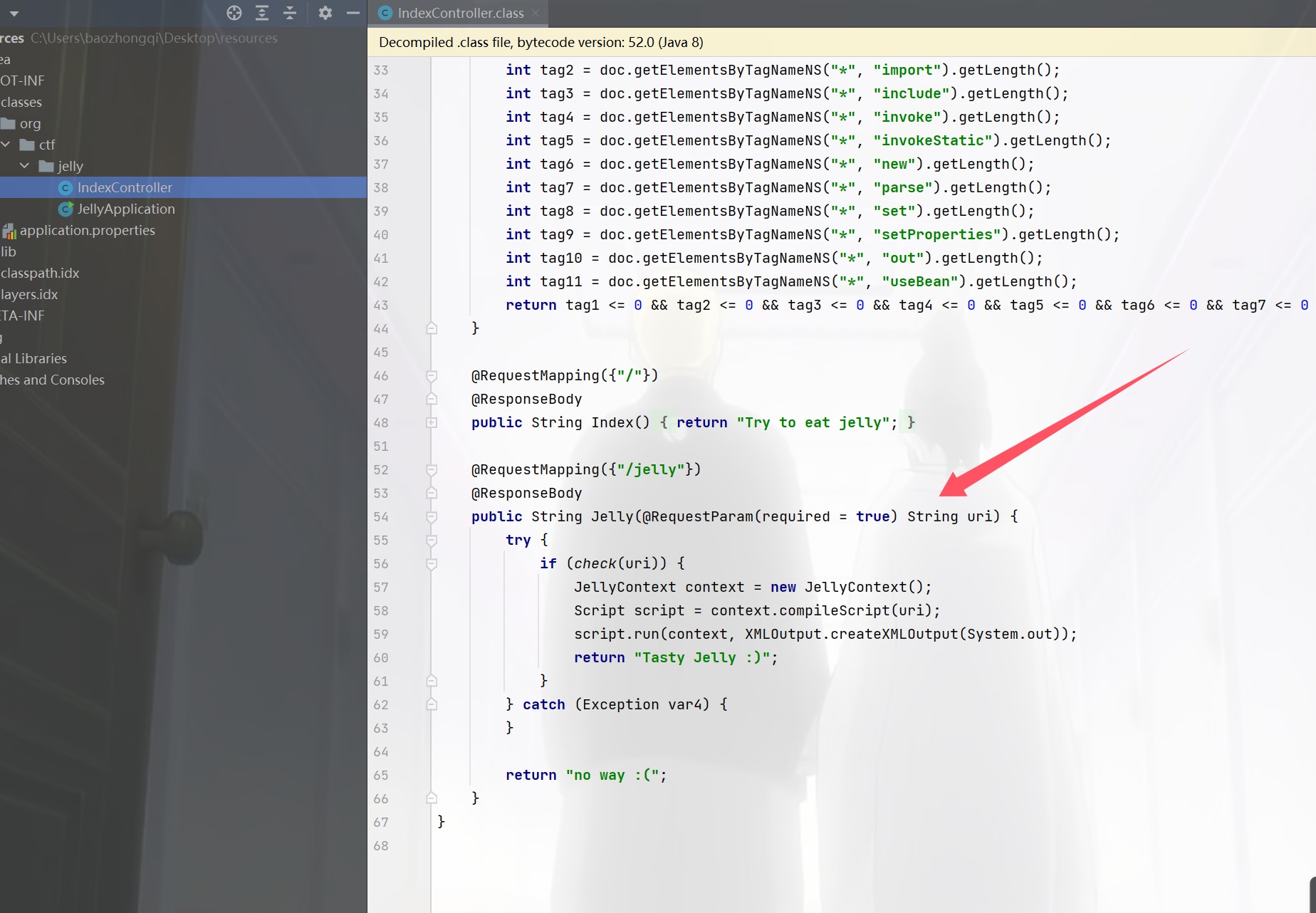Fold the try block at line 55
The image size is (1316, 913).
(432, 540)
